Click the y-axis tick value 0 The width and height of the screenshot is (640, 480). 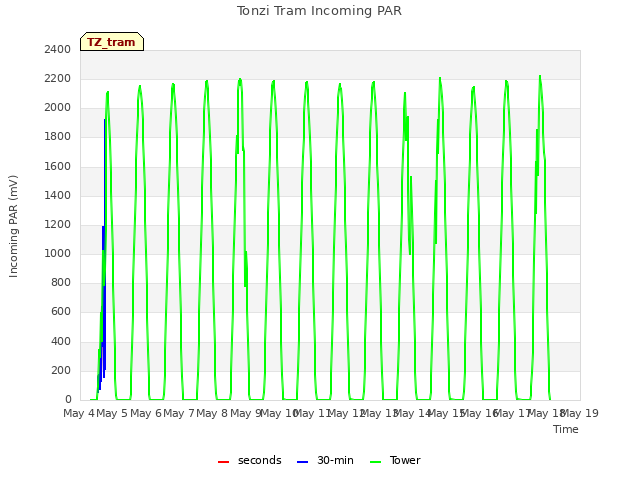(68, 400)
